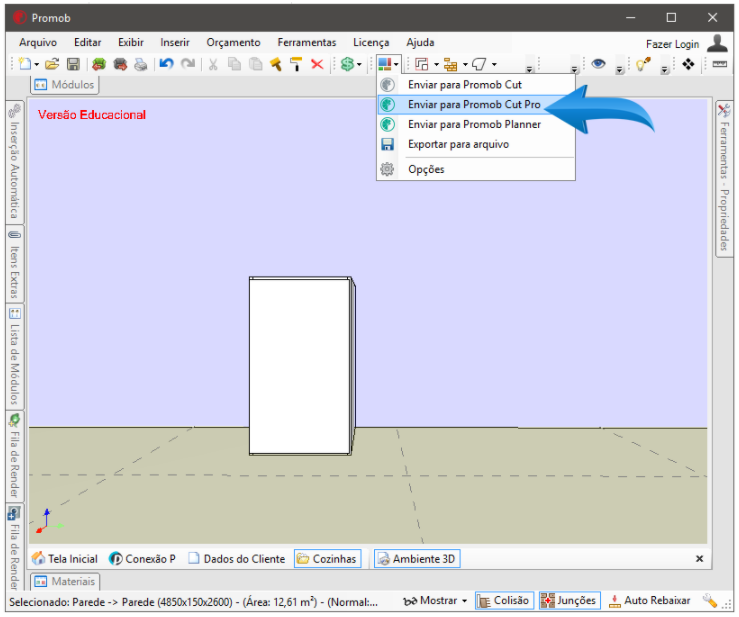Screen dimensions: 739x617
Task: Expand toolbar overflow arrow next to light bulb
Action: 664,69
